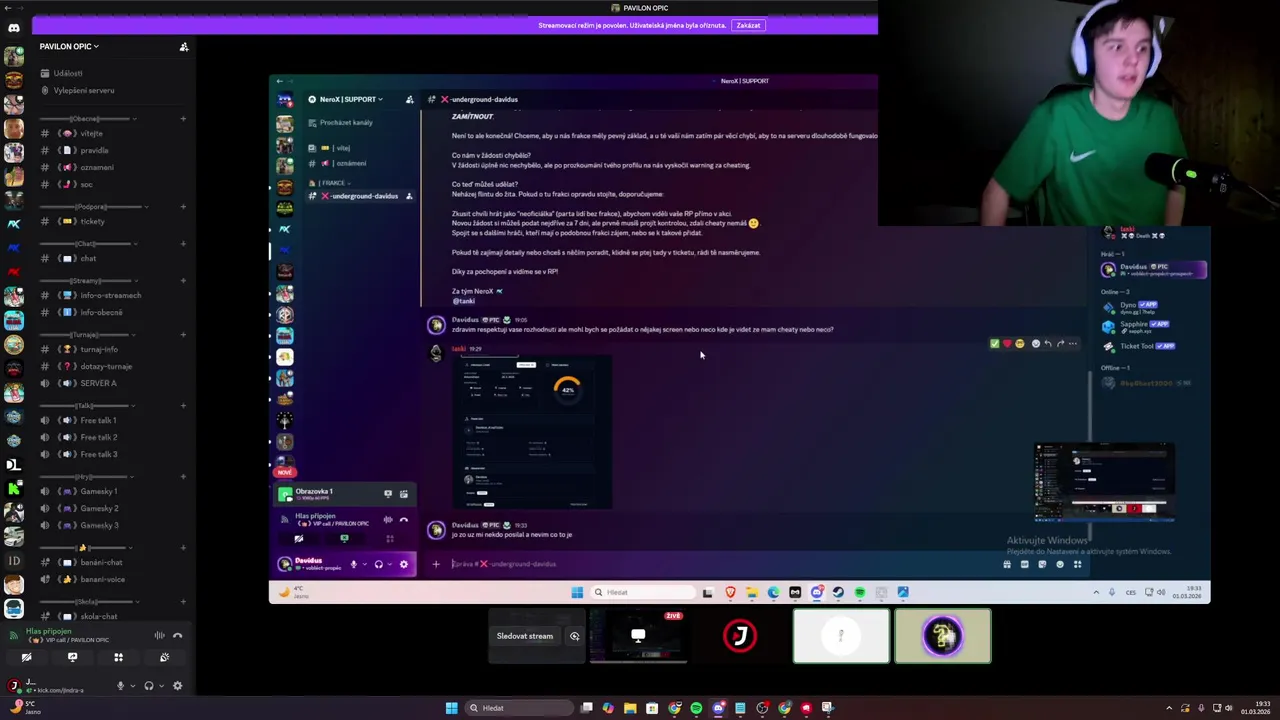Open noise suppression icon in voice panel
1280x720 pixels.
[x=159, y=635]
